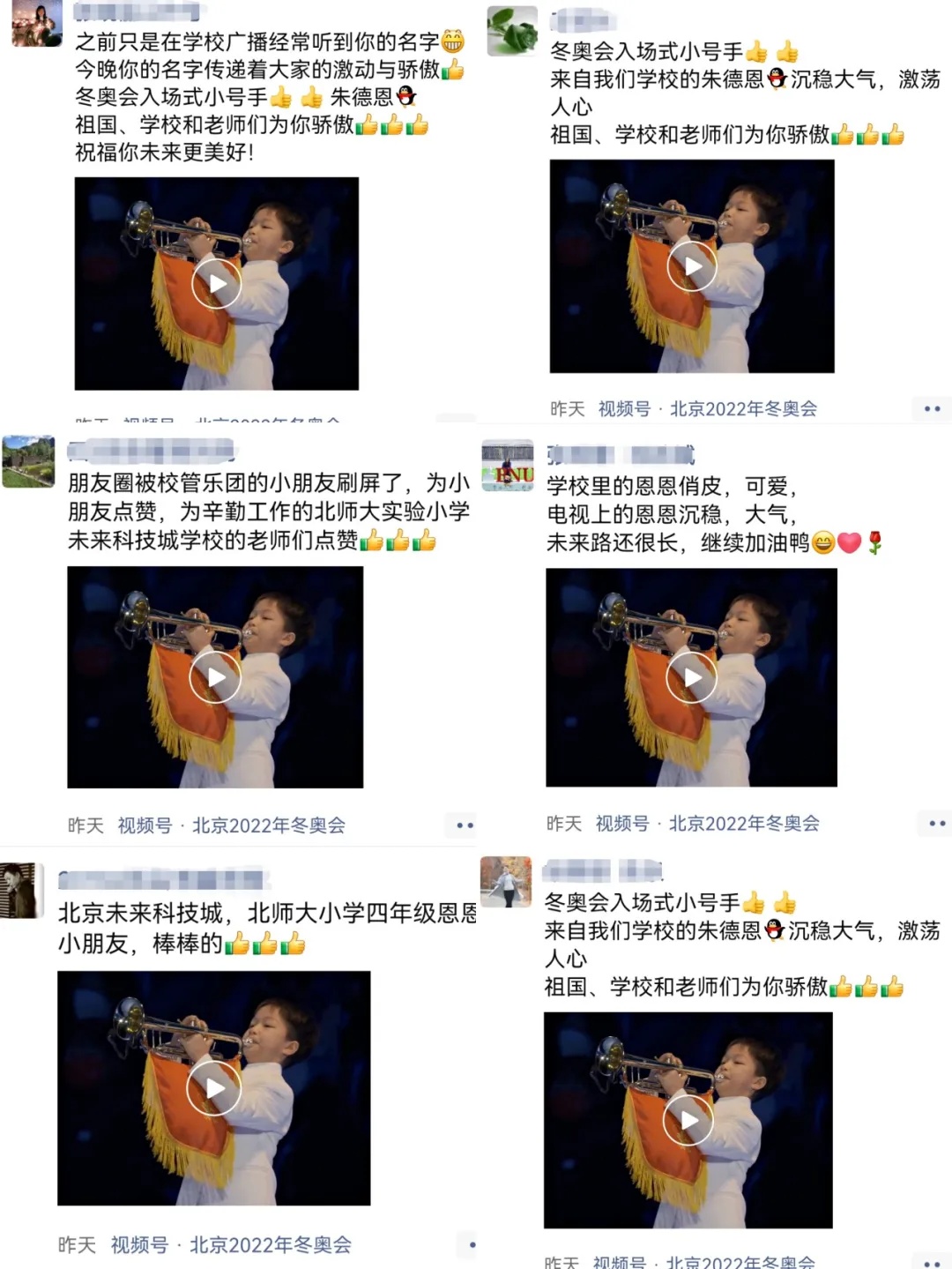Image resolution: width=952 pixels, height=1269 pixels.
Task: Play the video under the 之前只是在学校广播 post
Action: [x=216, y=283]
